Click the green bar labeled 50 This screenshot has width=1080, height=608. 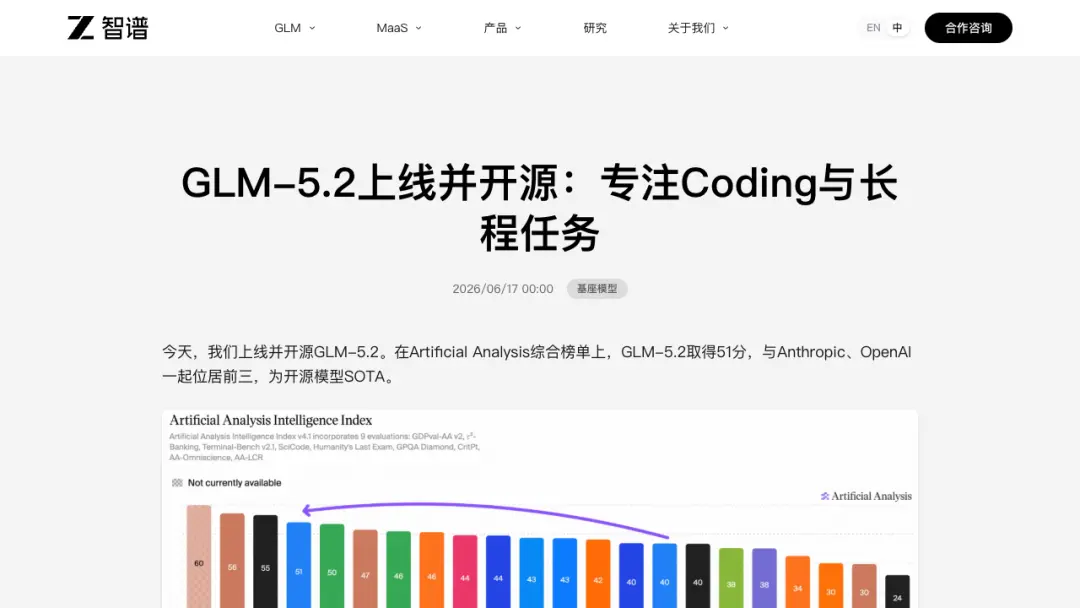[x=332, y=566]
